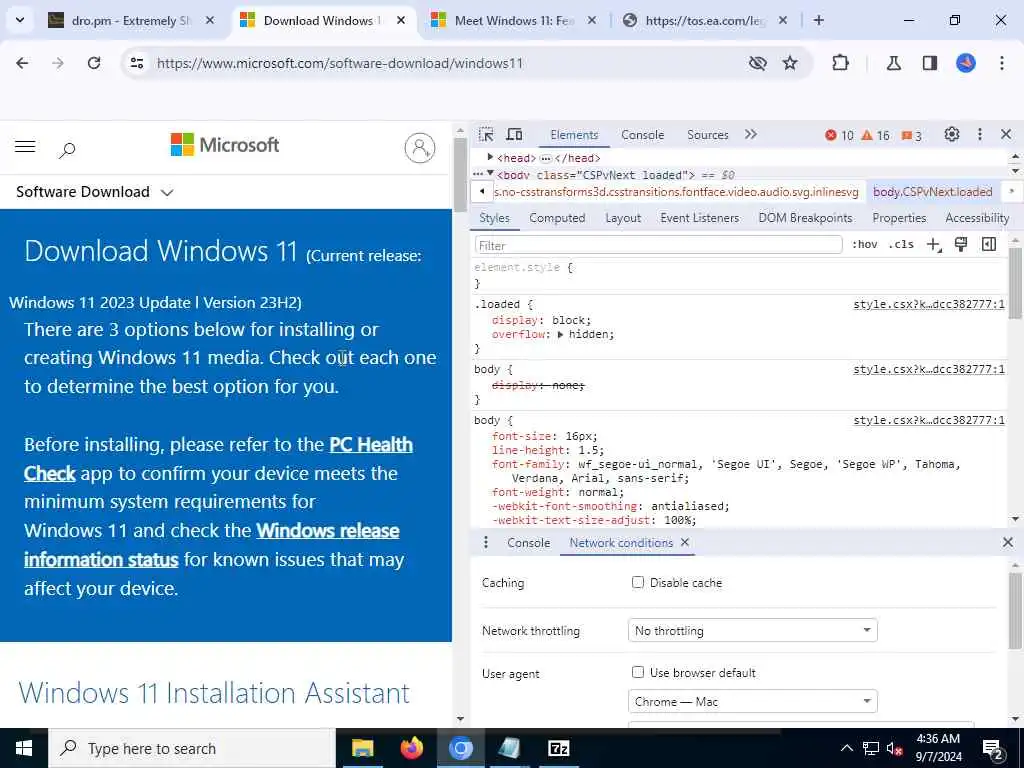1024x768 pixels.
Task: Toggle :hov element state button
Action: tap(865, 244)
